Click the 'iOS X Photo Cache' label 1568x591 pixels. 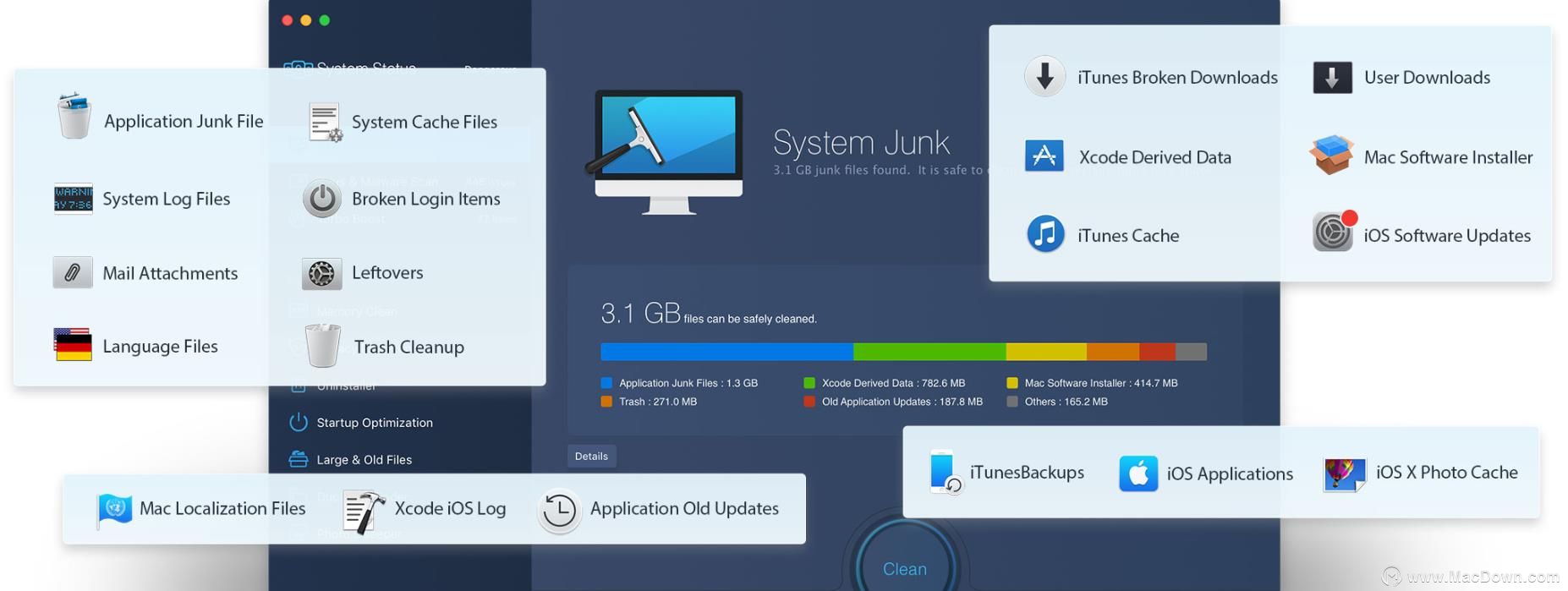click(1447, 472)
